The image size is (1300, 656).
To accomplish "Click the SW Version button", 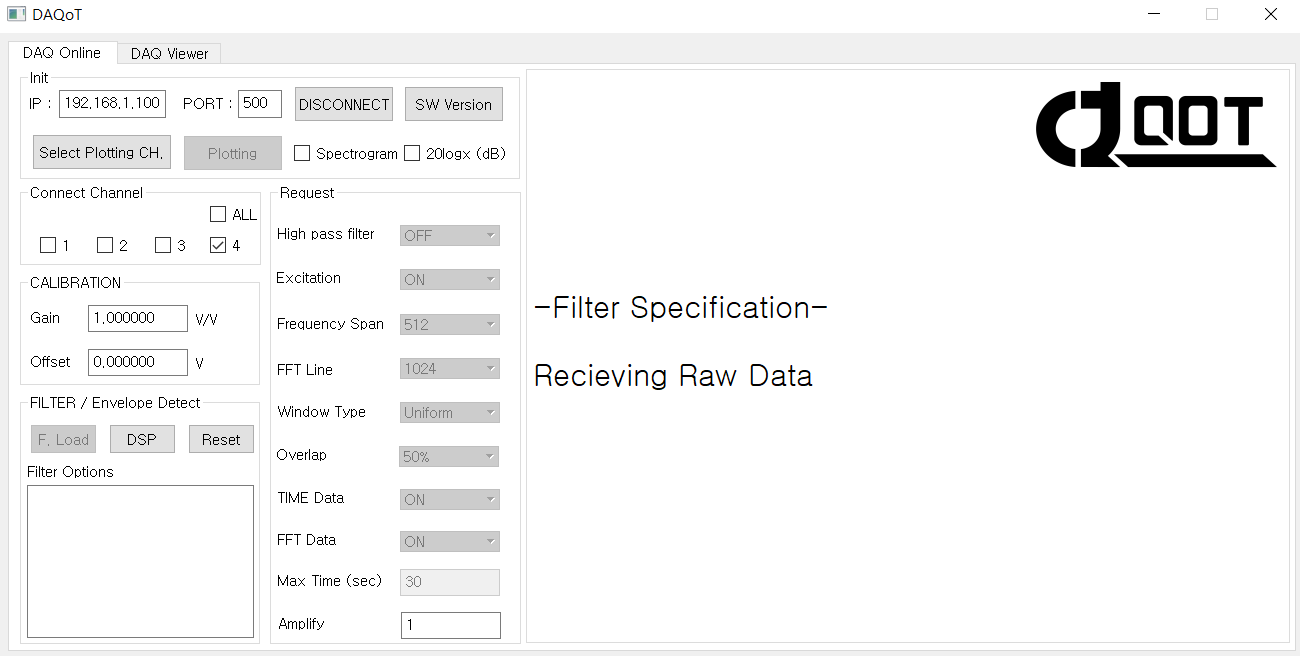I will click(x=453, y=104).
